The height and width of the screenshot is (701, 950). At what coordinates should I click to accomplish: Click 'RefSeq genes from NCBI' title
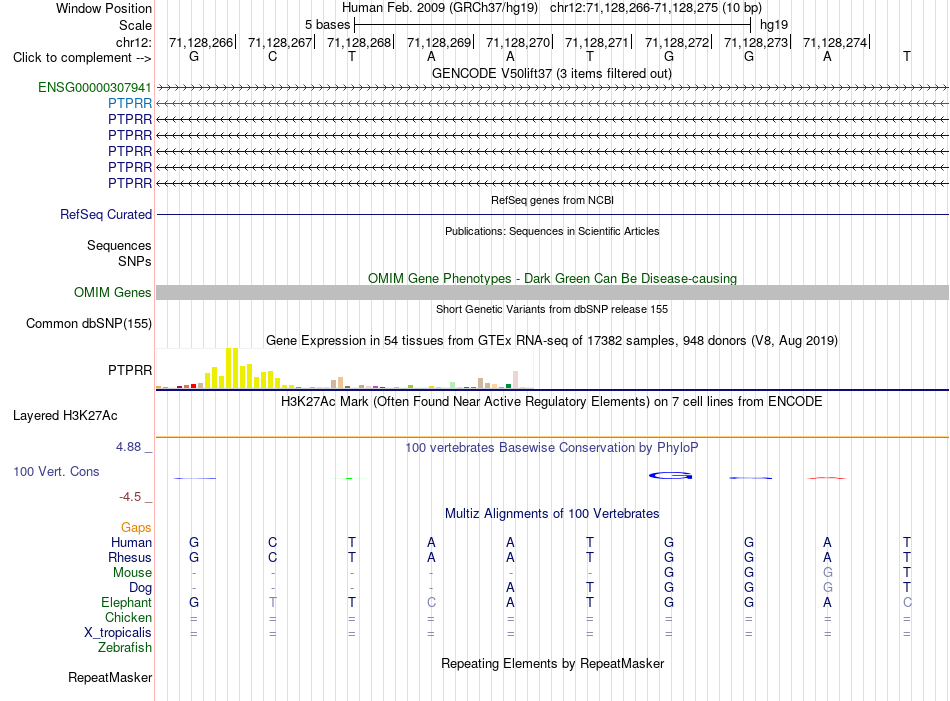(552, 200)
